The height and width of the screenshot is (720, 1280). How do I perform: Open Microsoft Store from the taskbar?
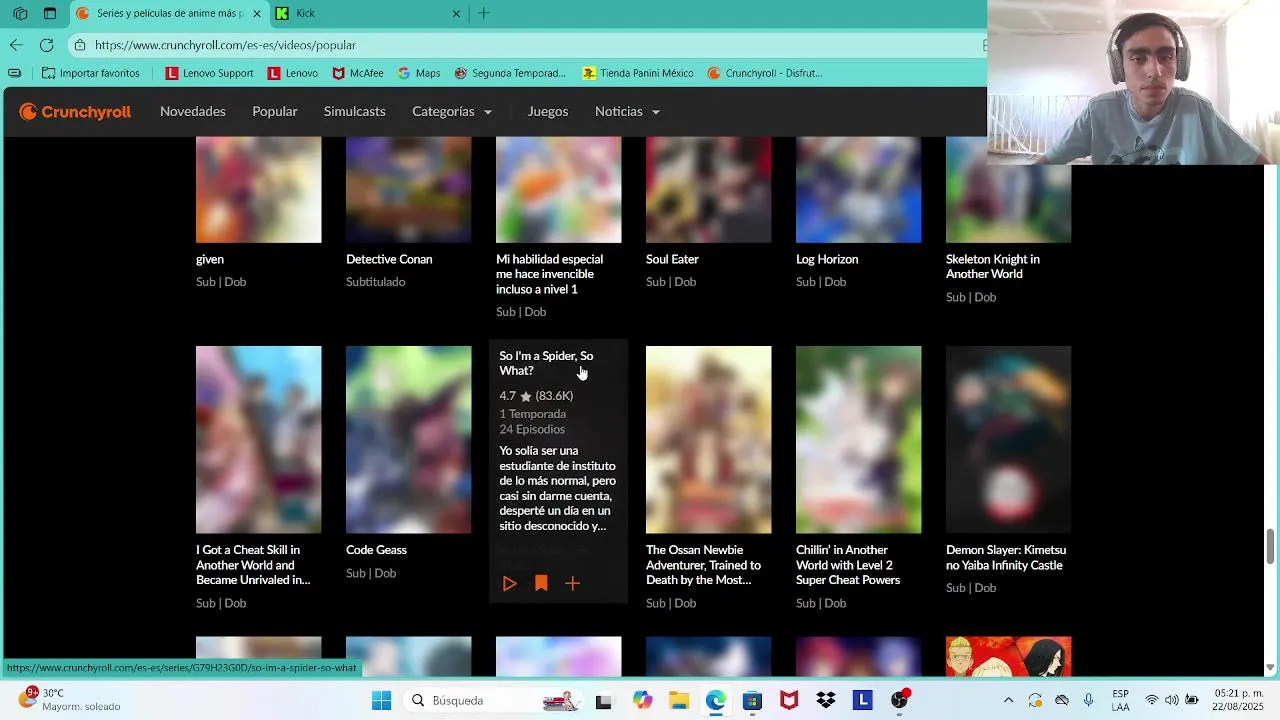[753, 701]
